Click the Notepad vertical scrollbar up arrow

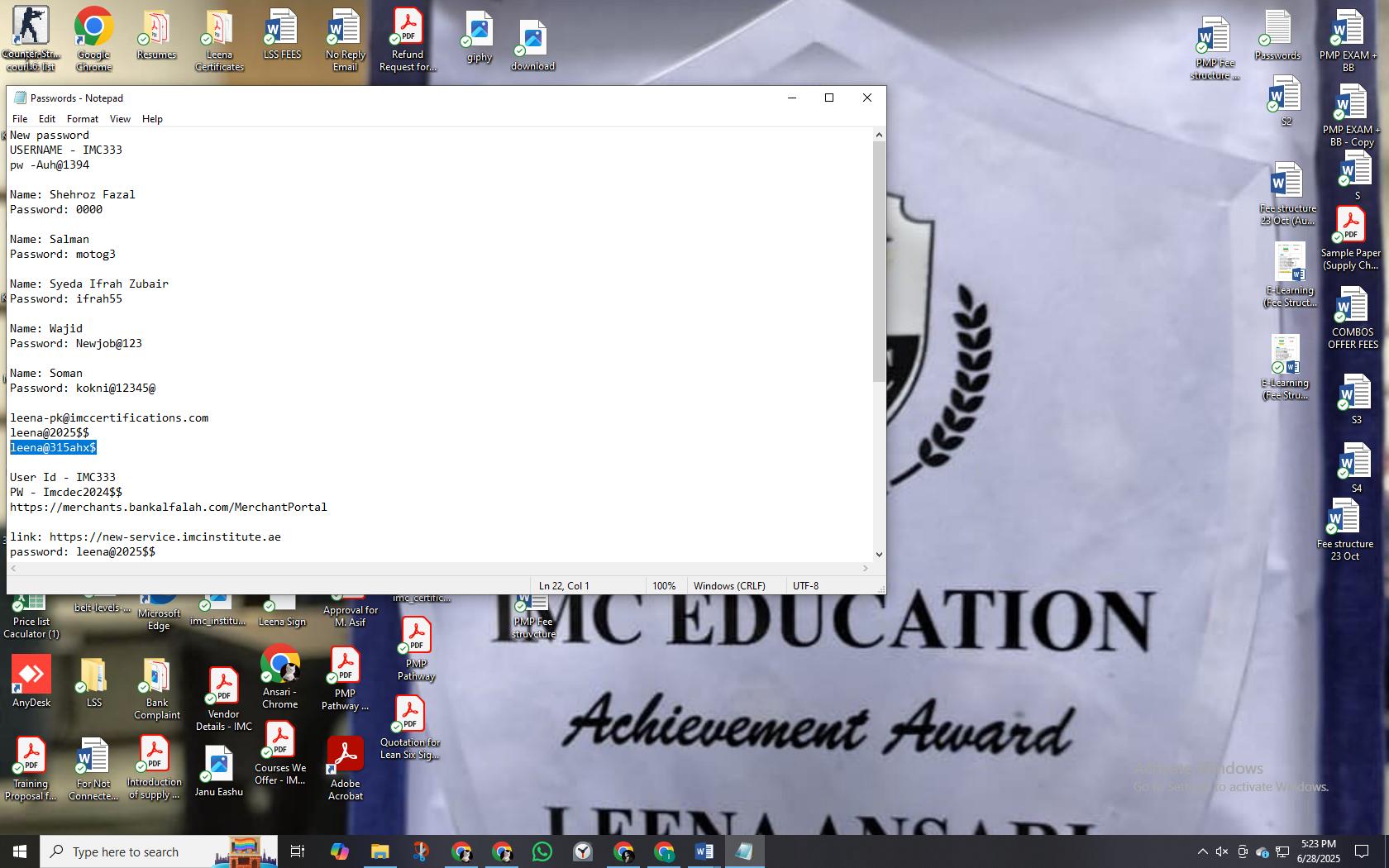[879, 135]
